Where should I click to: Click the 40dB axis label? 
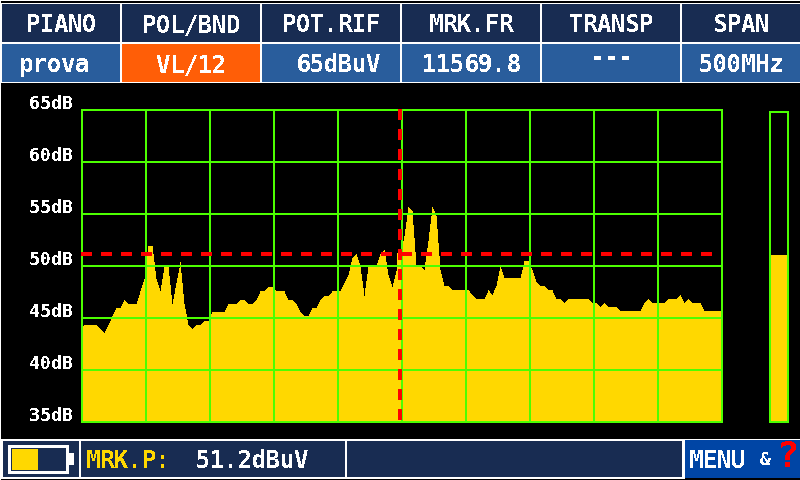pos(51,363)
